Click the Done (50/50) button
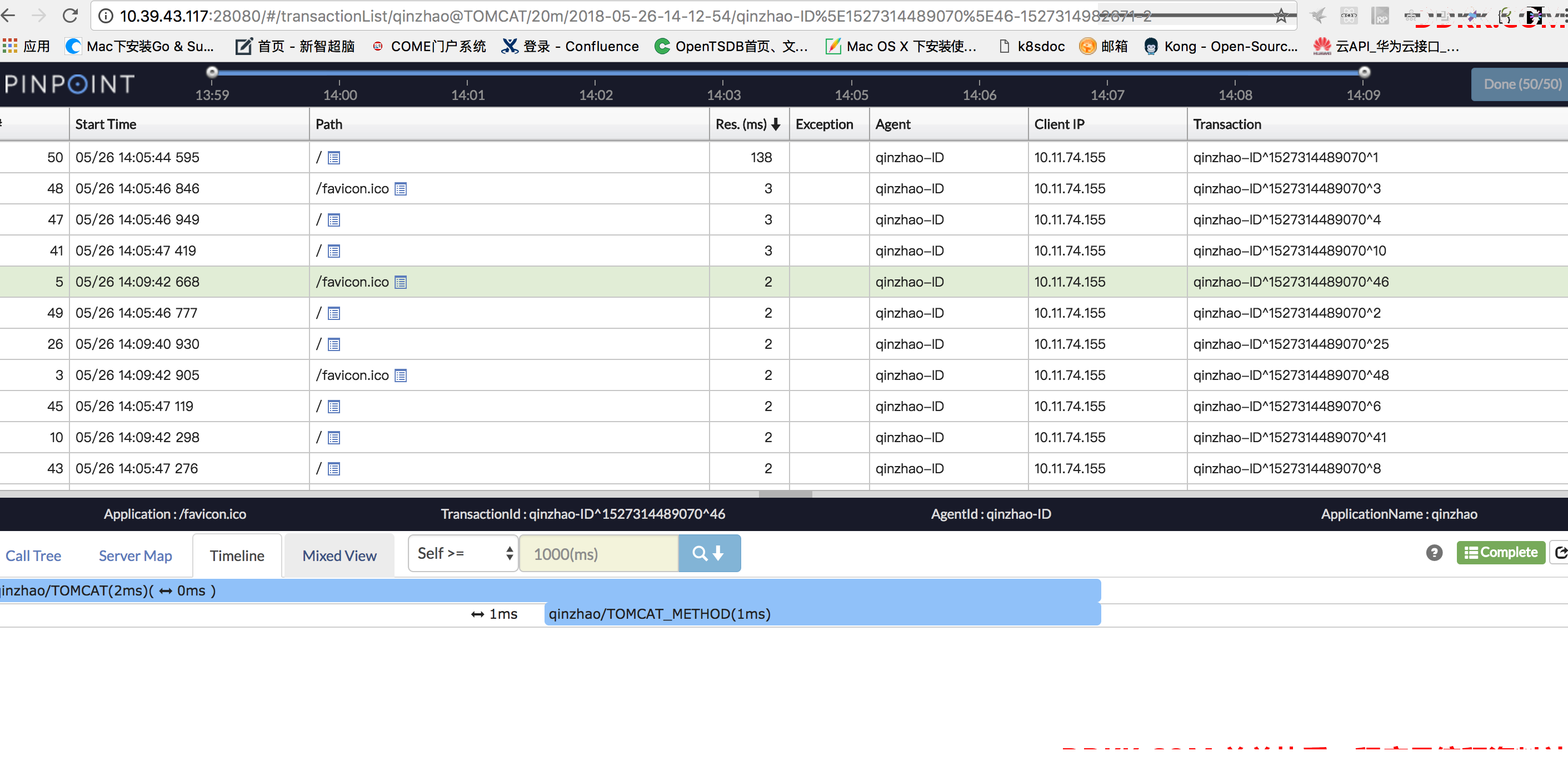Screen dimensions: 1568x771 [1521, 84]
